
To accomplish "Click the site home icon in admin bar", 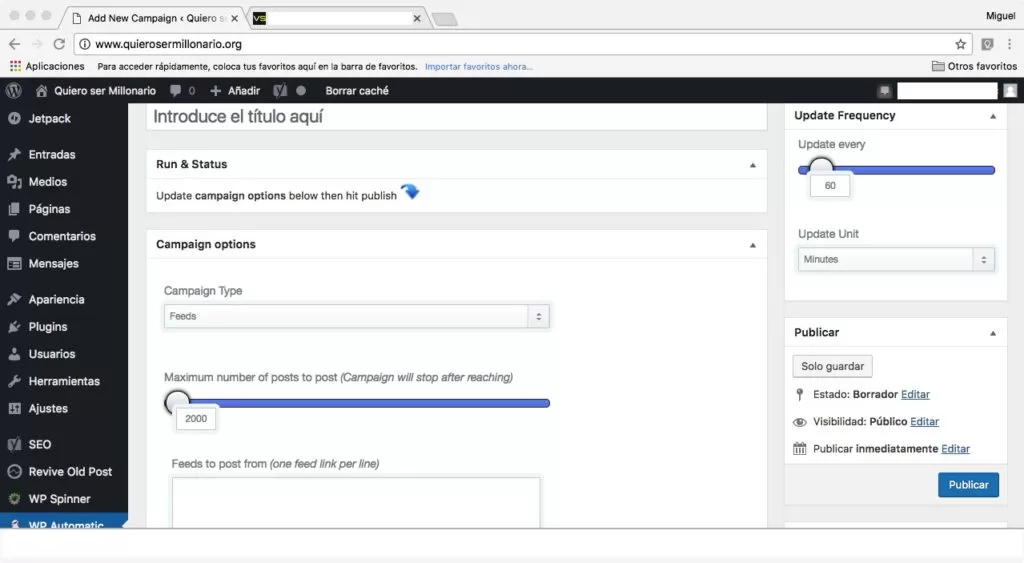I will (x=41, y=91).
